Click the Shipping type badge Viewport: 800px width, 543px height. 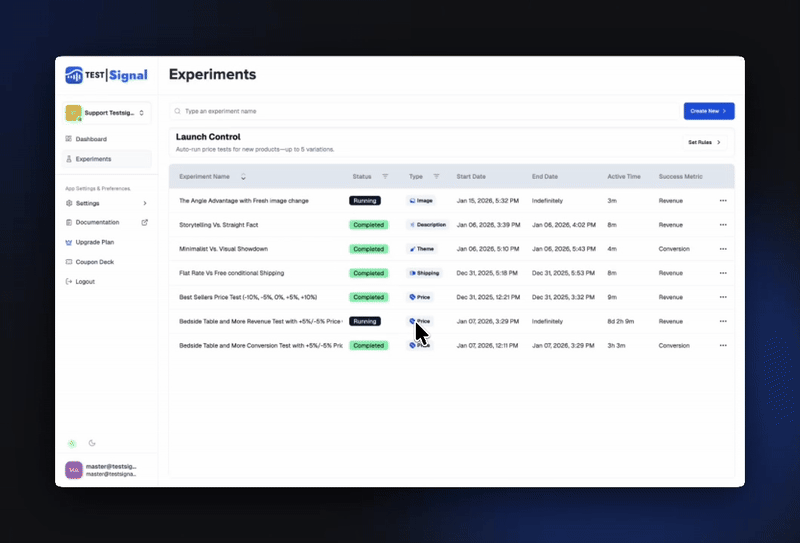point(424,273)
